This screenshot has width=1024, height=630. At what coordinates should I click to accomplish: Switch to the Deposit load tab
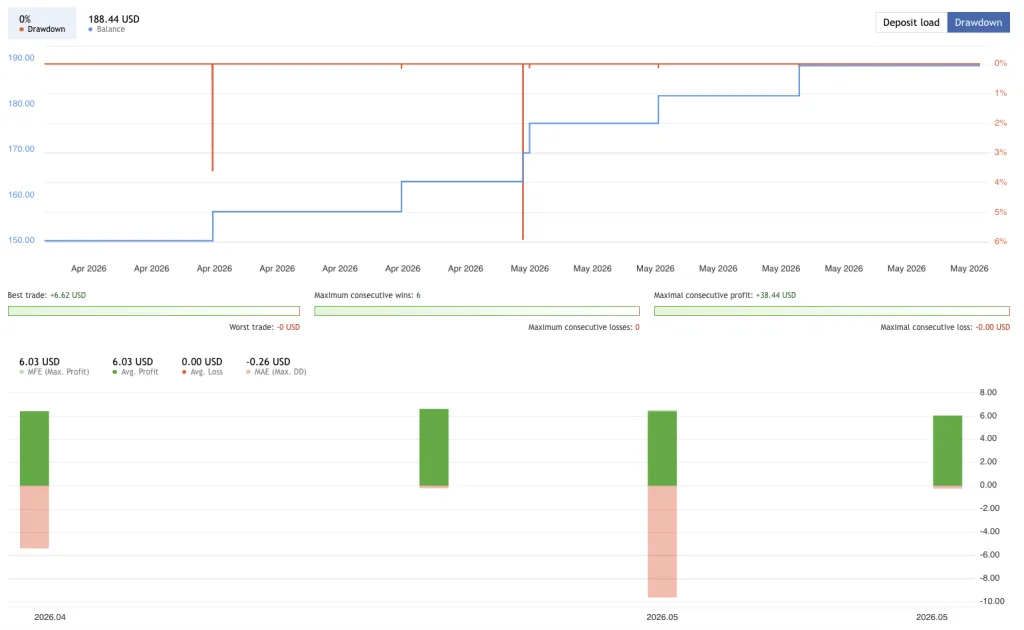[911, 22]
